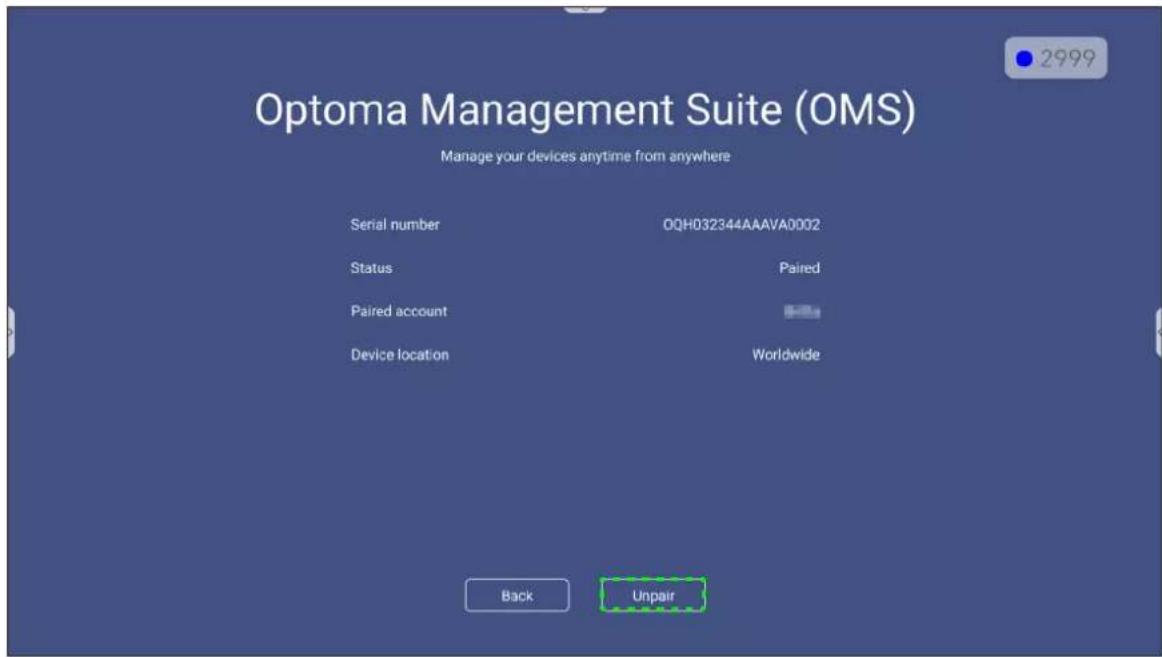The height and width of the screenshot is (657, 1162).
Task: Click the Unpair button
Action: (x=653, y=595)
